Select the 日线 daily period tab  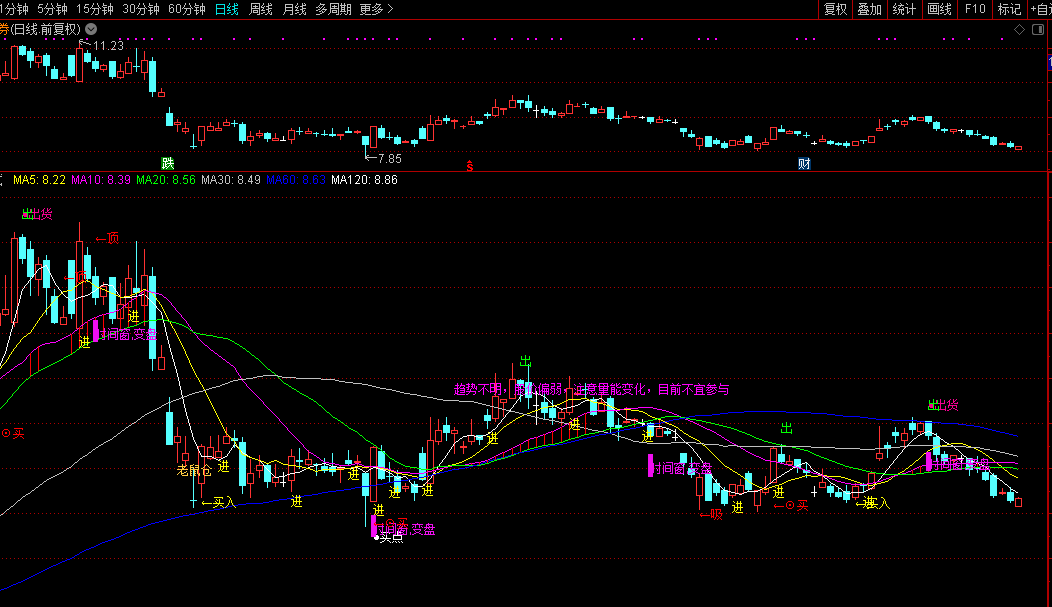(227, 9)
